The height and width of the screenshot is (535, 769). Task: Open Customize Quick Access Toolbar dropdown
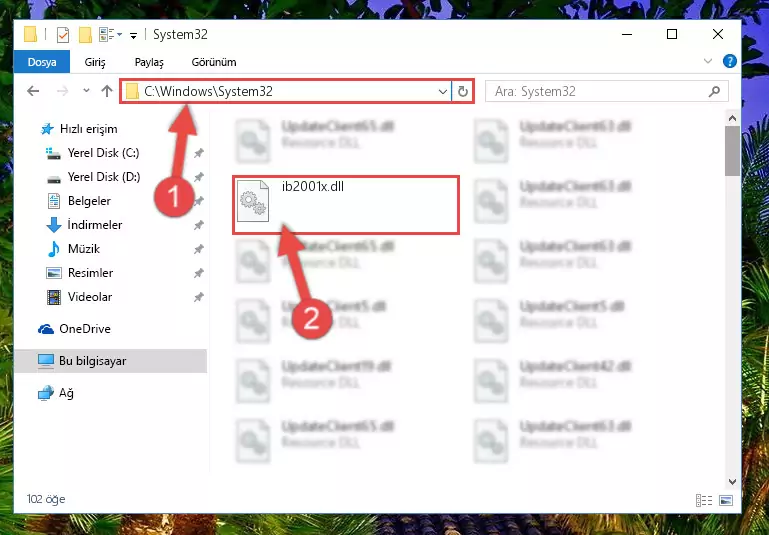click(x=133, y=35)
